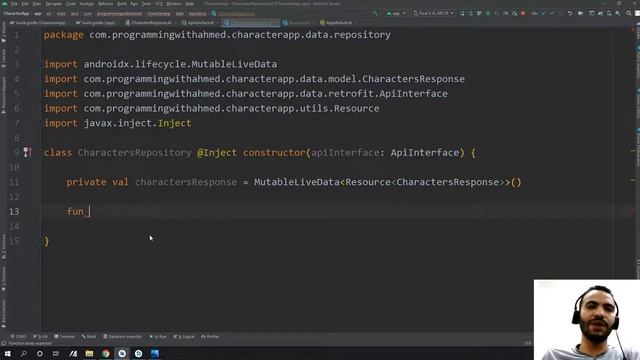Open the 'app' run configuration dropdown
The height and width of the screenshot is (360, 640).
[x=396, y=13]
